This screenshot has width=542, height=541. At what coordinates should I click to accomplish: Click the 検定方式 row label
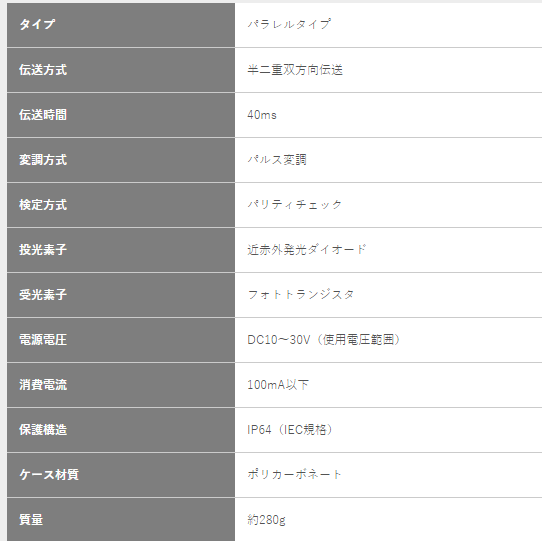(43, 205)
